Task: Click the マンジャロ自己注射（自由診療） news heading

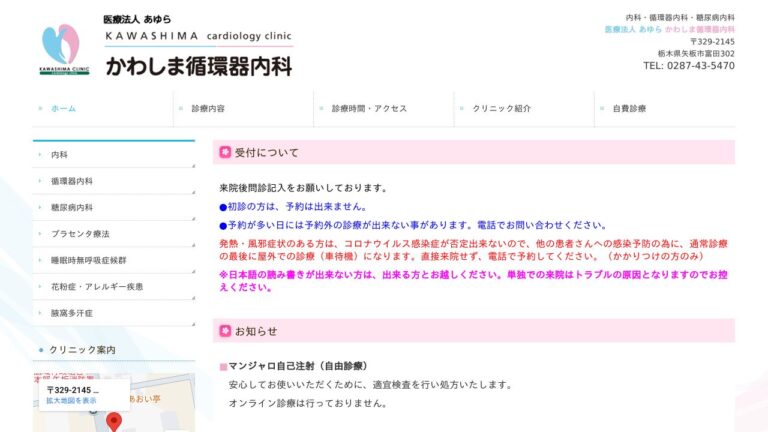Action: coord(298,366)
